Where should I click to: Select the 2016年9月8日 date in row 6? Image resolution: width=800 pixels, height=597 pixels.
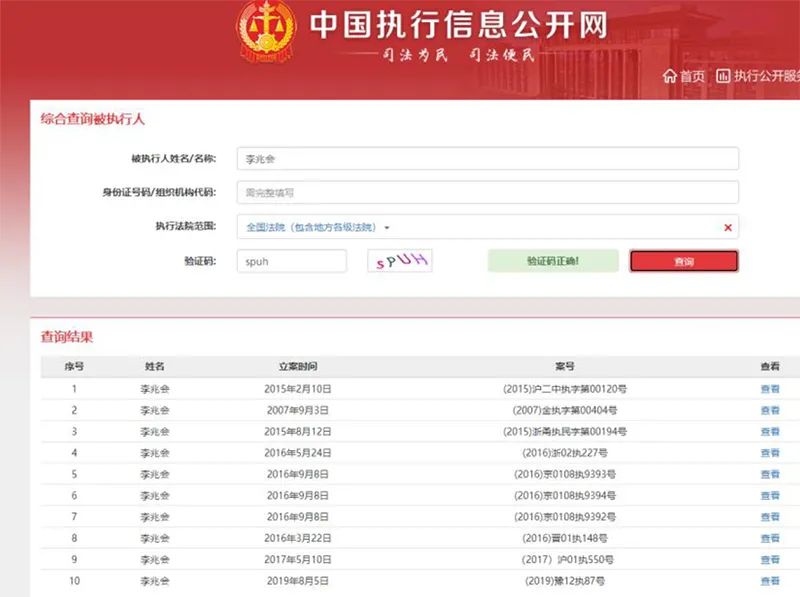pyautogui.click(x=298, y=495)
